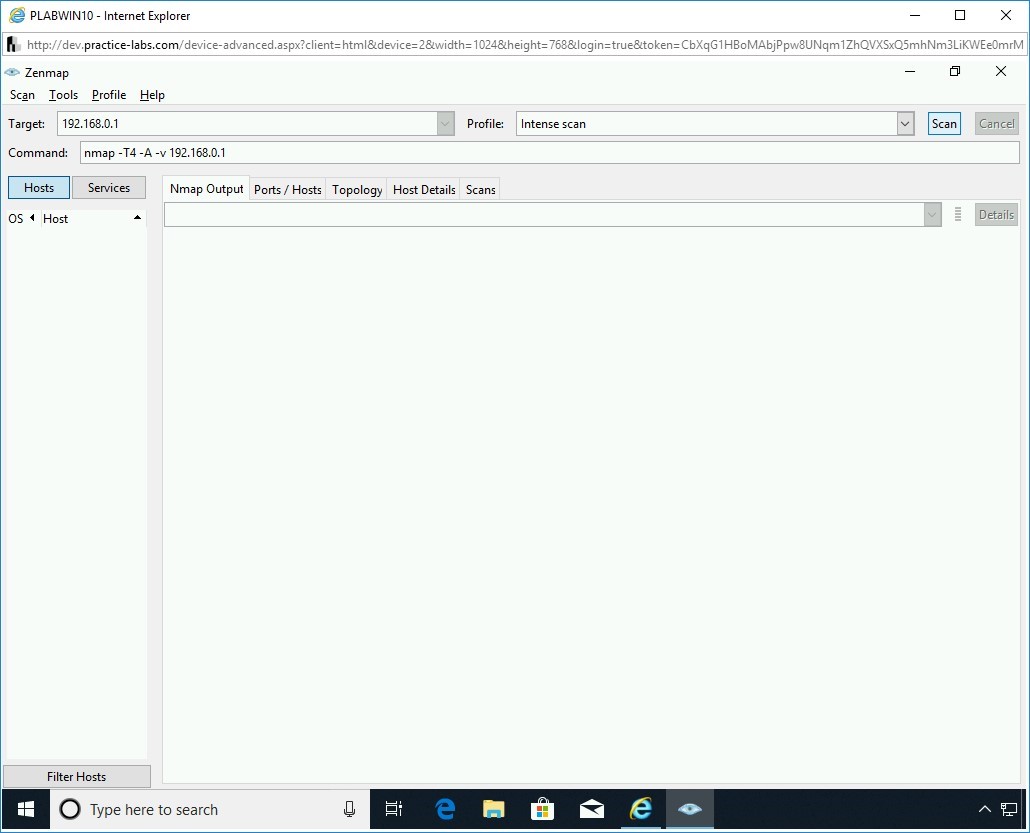Click the Filter Hosts button
This screenshot has width=1030, height=833.
click(76, 776)
